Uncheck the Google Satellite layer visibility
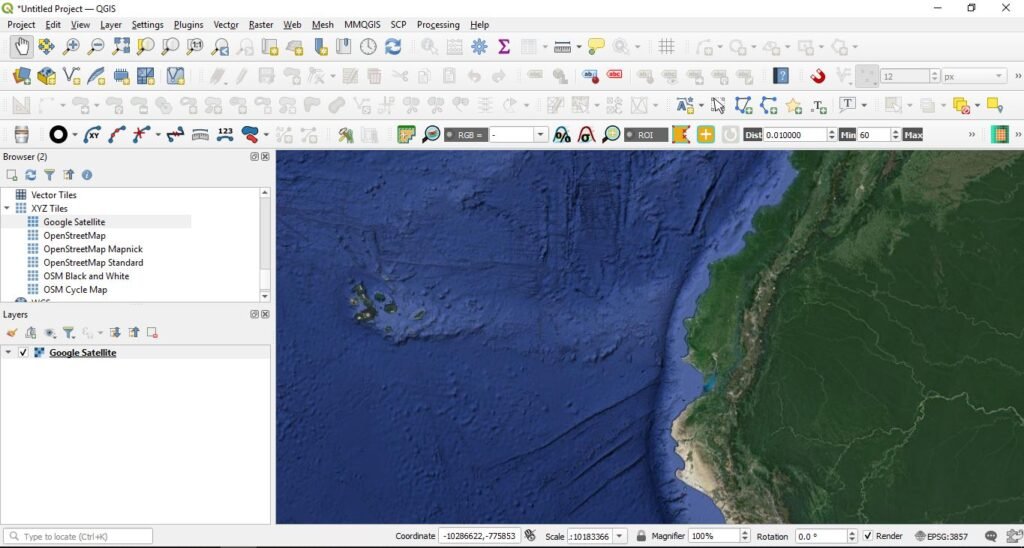 pos(23,353)
